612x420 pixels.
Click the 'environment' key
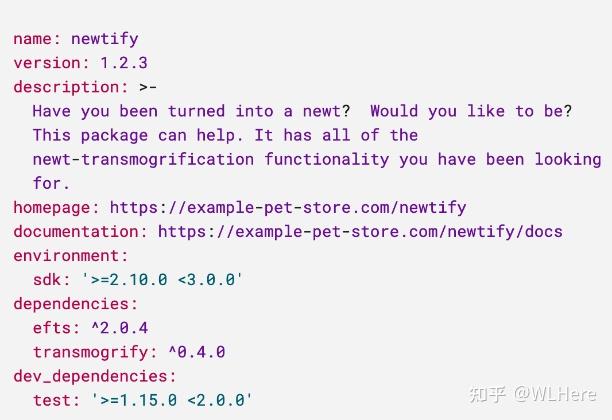66,256
